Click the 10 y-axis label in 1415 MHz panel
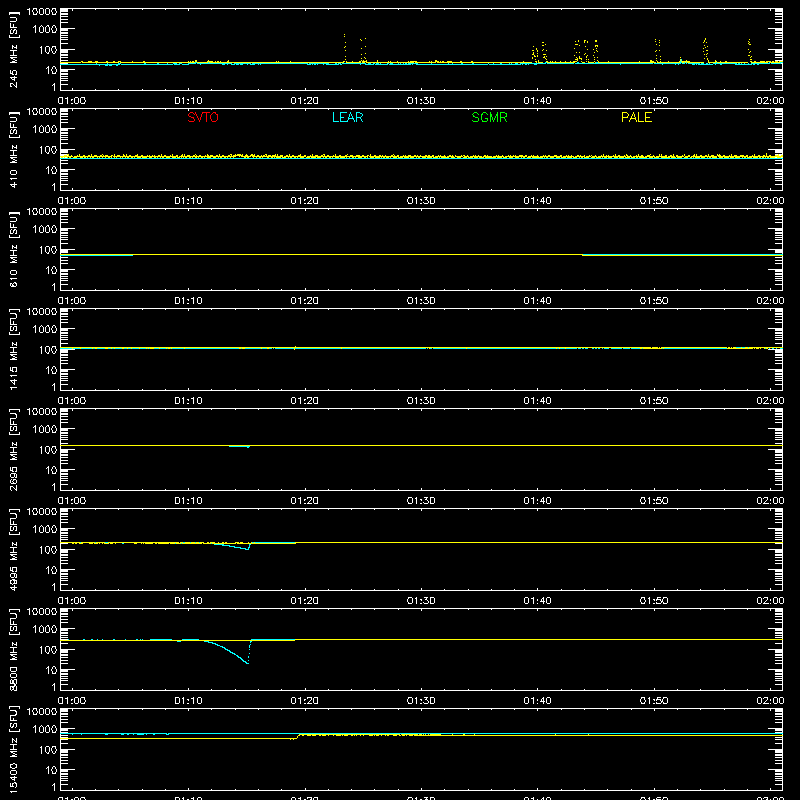800x800 pixels. coord(51,370)
